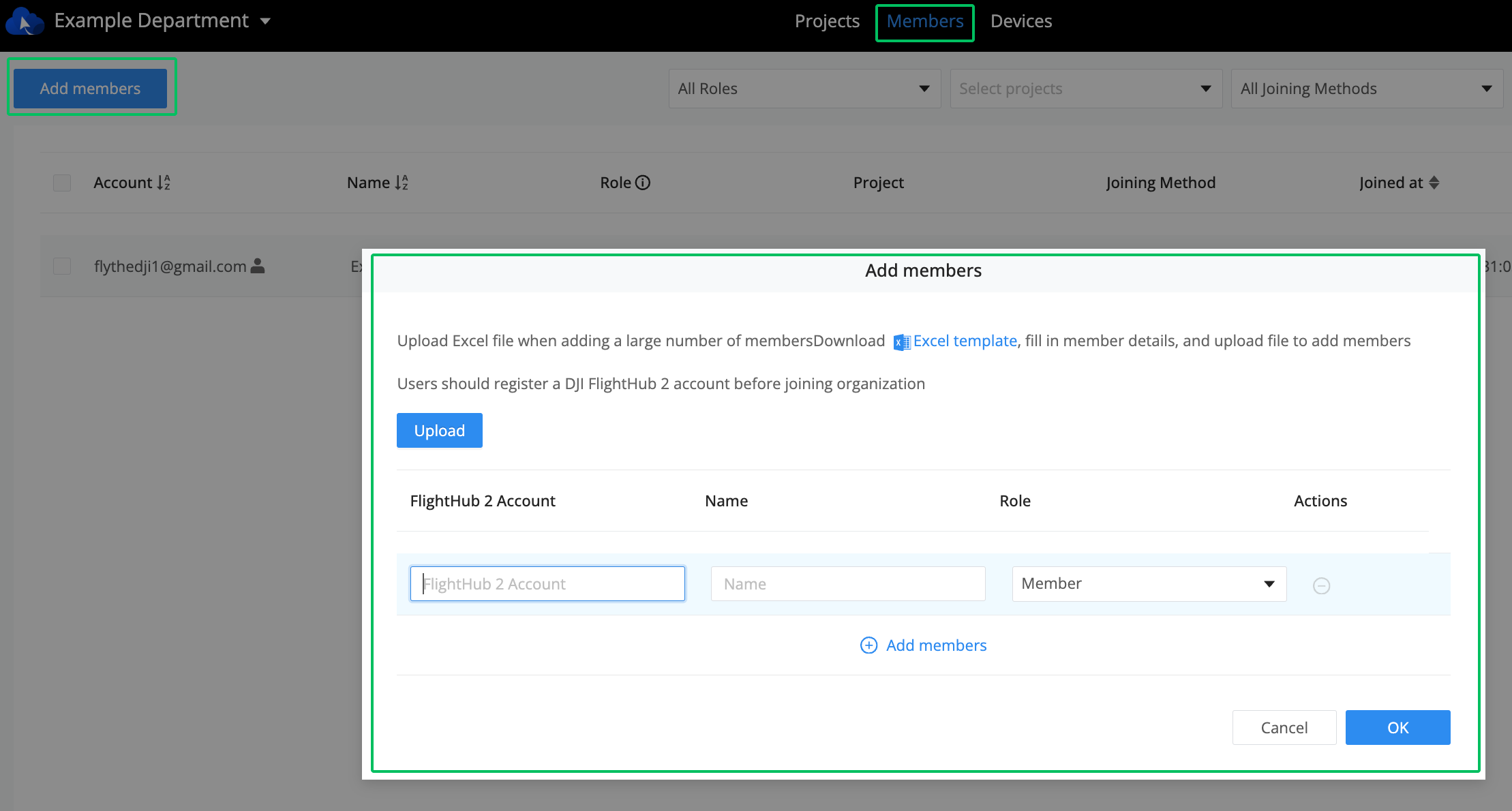Open the Select projects filter dropdown
1512x811 pixels.
[x=1086, y=89]
